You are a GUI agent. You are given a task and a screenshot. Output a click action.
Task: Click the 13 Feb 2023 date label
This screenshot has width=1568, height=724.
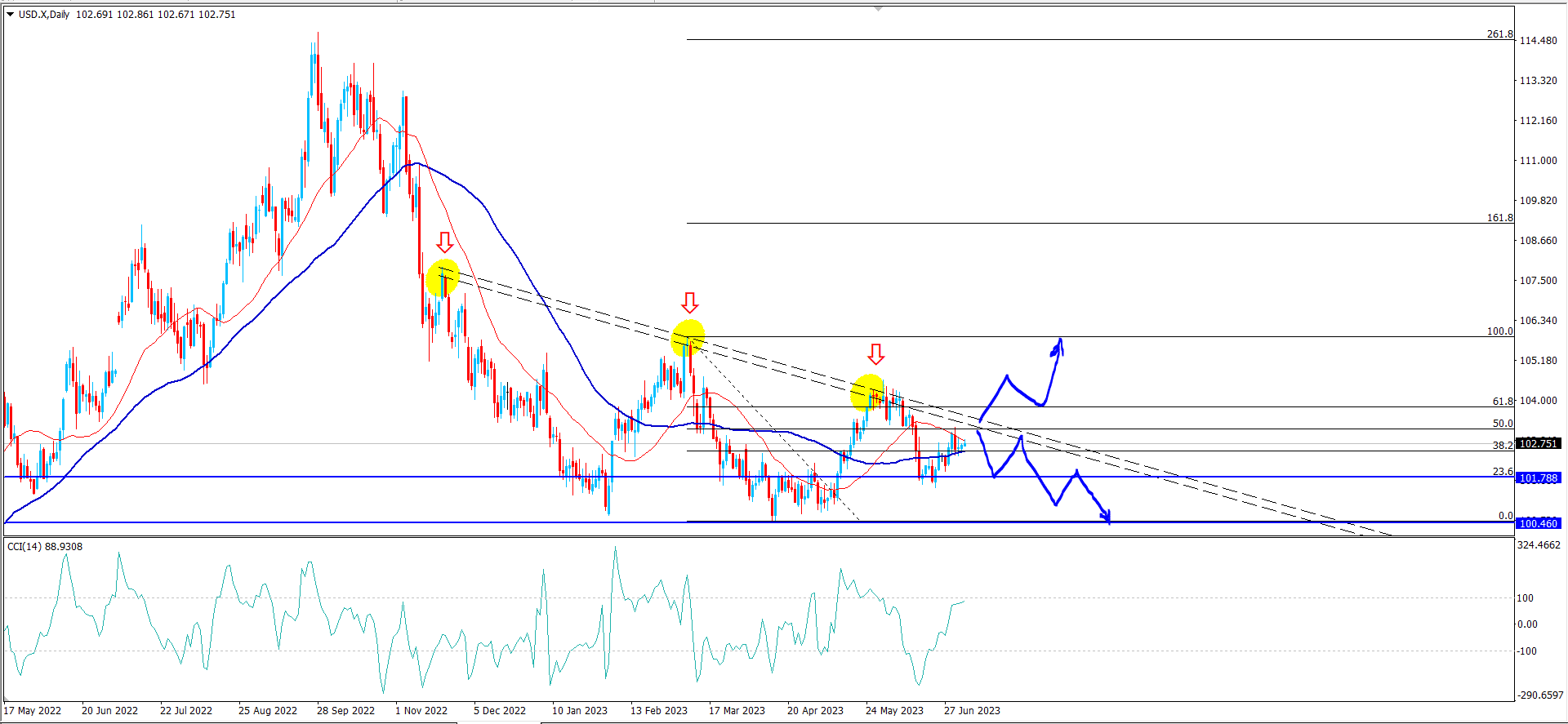(659, 711)
